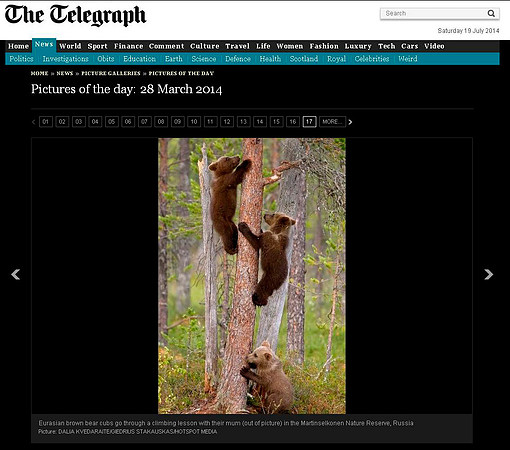This screenshot has height=450, width=510.
Task: Select the current picture 17 button
Action: point(309,122)
